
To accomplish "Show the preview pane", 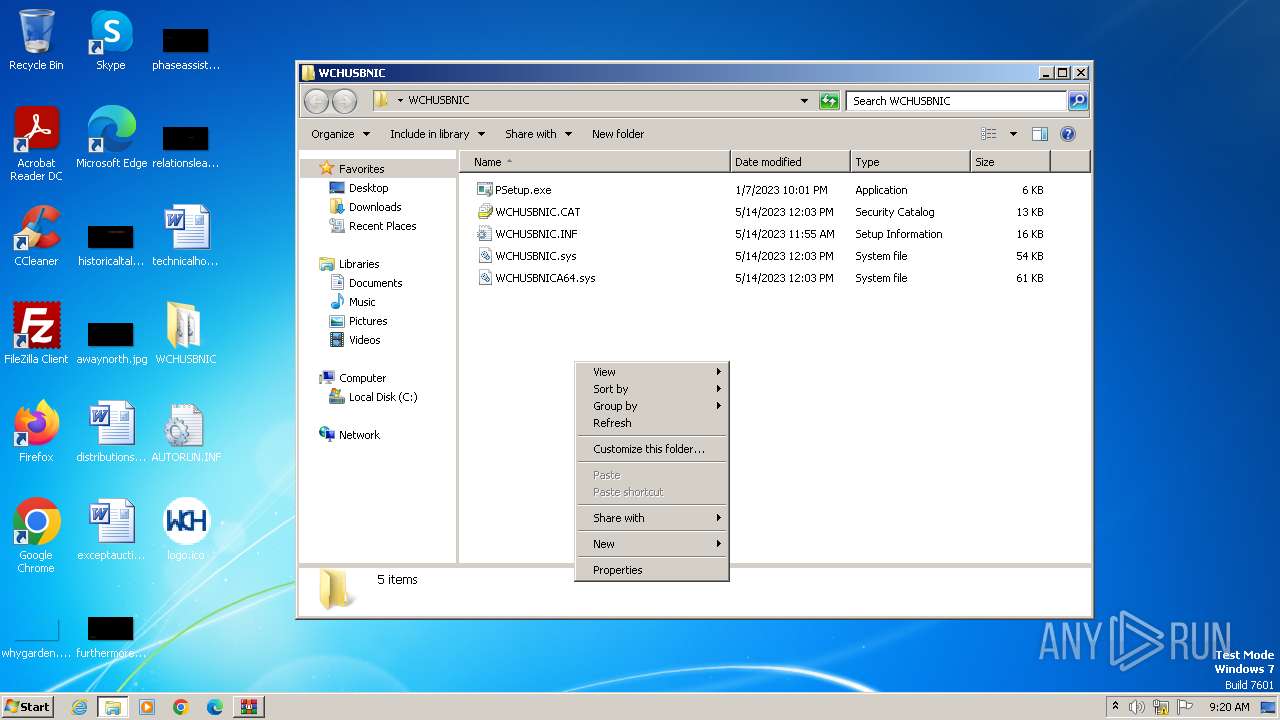I will pos(1040,134).
